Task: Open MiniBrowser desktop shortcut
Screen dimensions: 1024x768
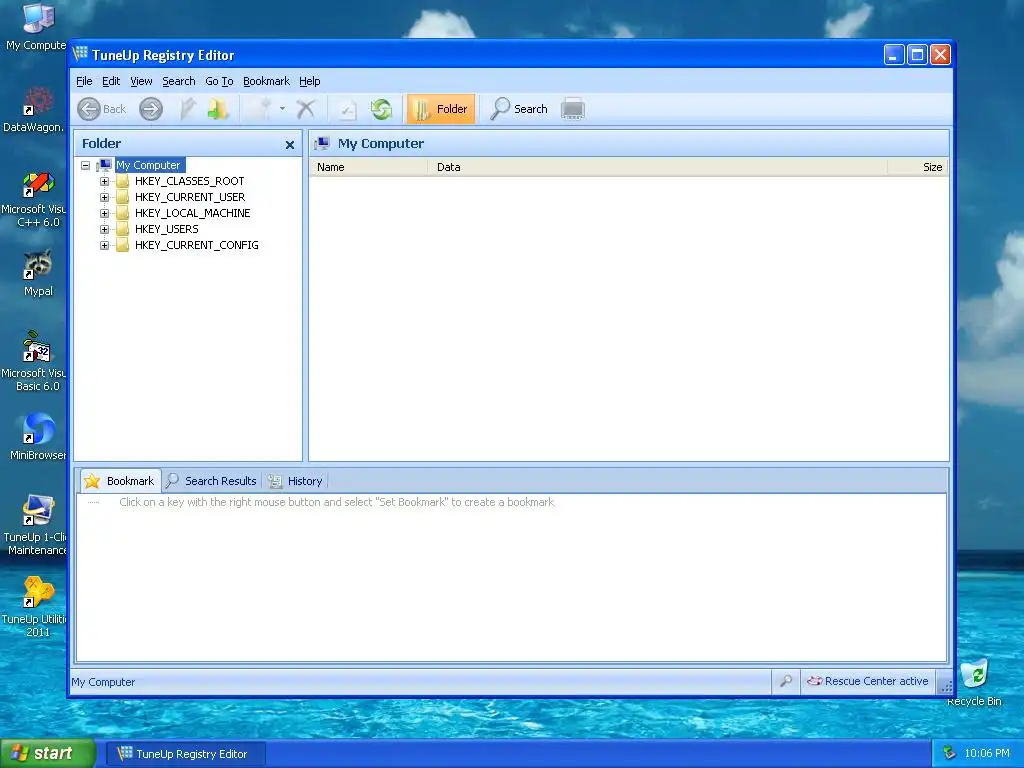Action: [x=37, y=436]
